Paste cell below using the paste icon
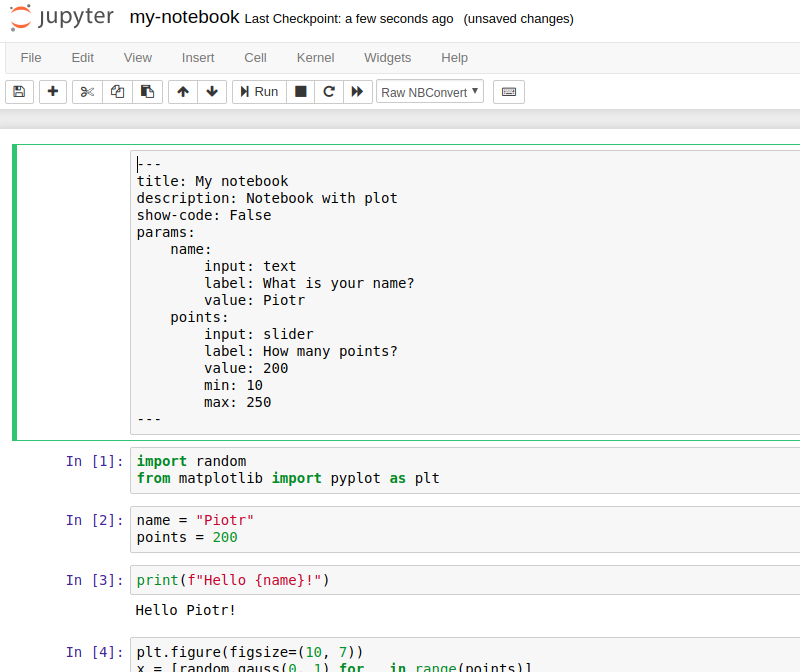Screen dimensions: 800x672 (x=145, y=91)
